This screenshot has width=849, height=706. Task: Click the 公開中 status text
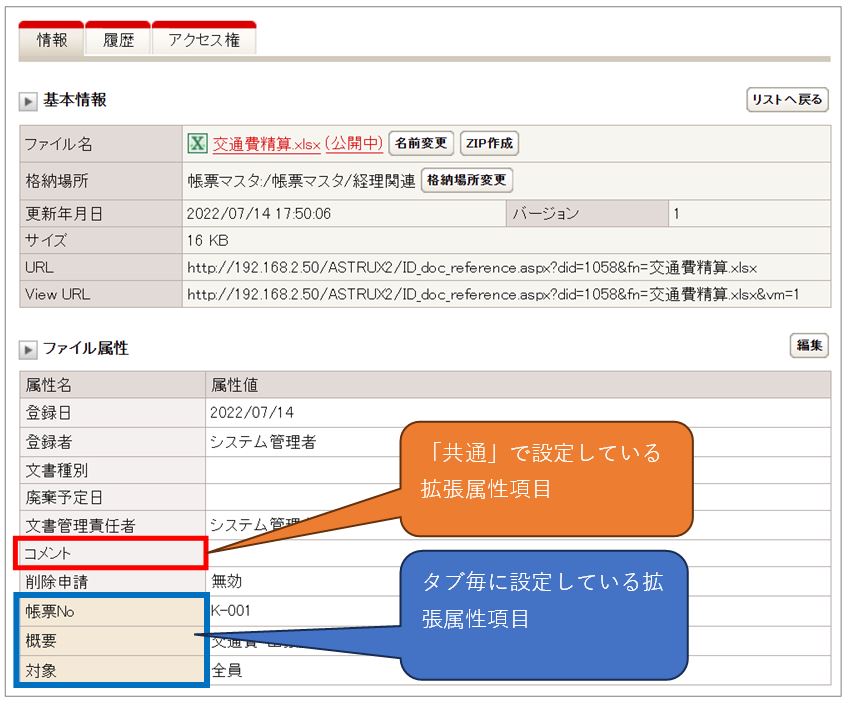coord(354,144)
